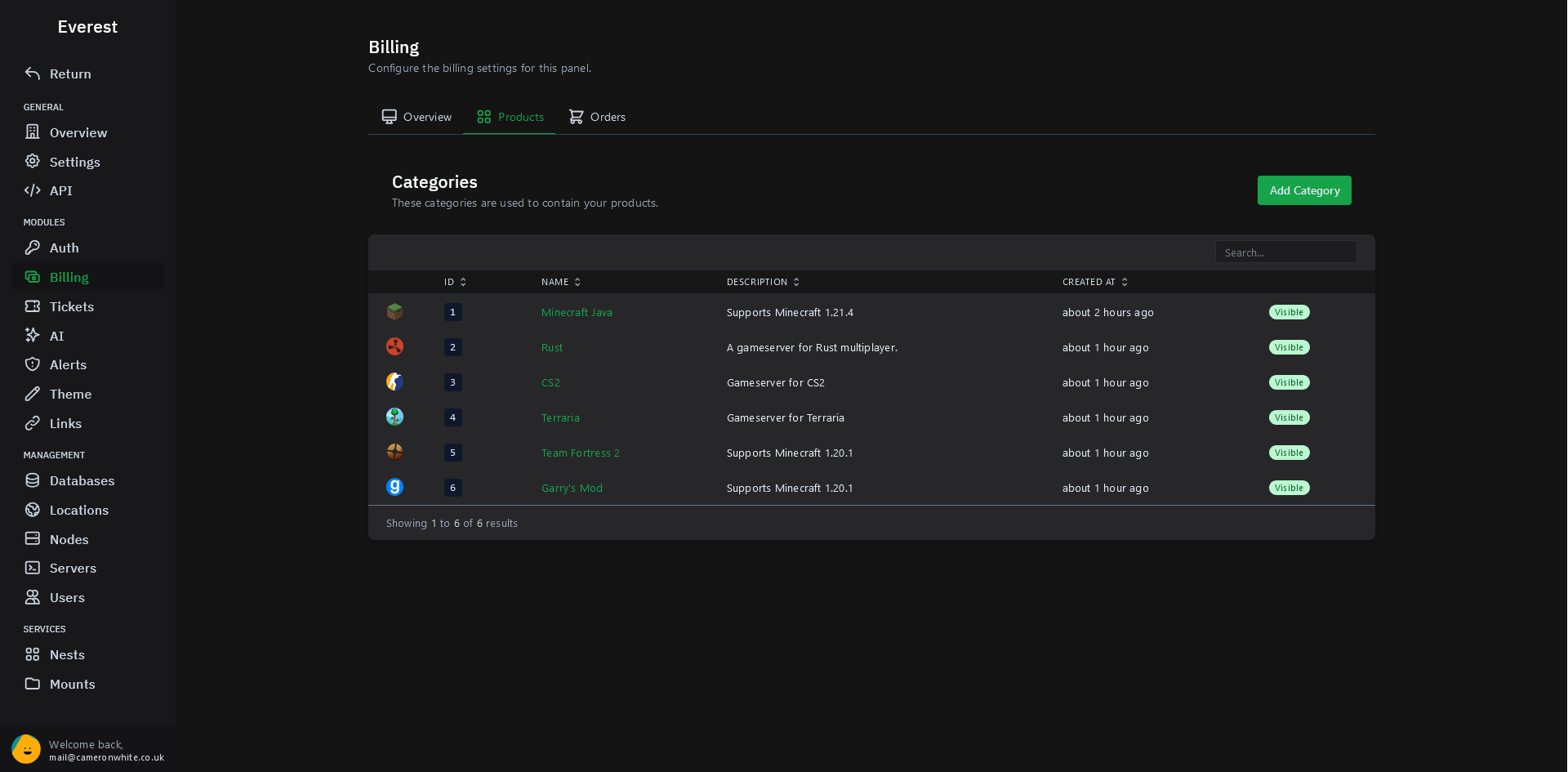Click the Visible badge for Rust

coord(1289,347)
